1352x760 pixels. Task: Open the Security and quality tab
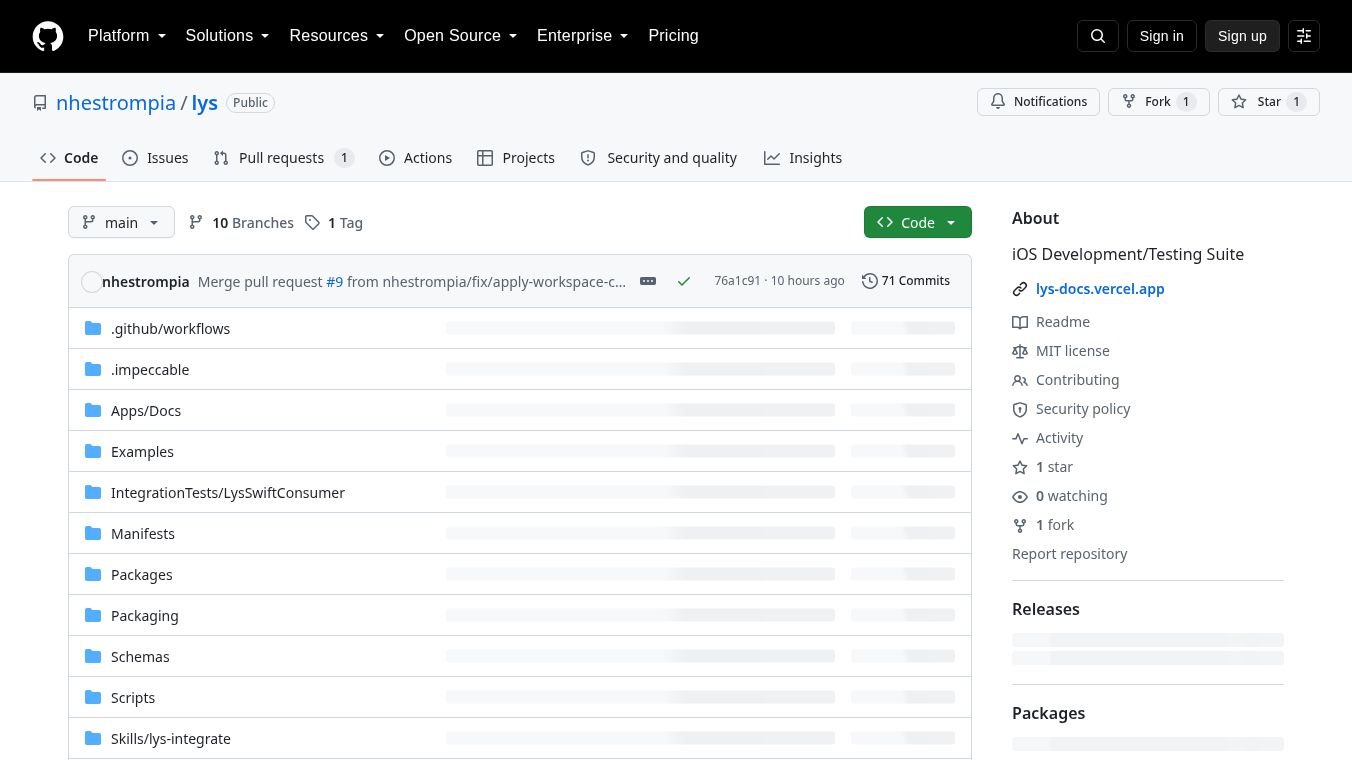tap(659, 158)
